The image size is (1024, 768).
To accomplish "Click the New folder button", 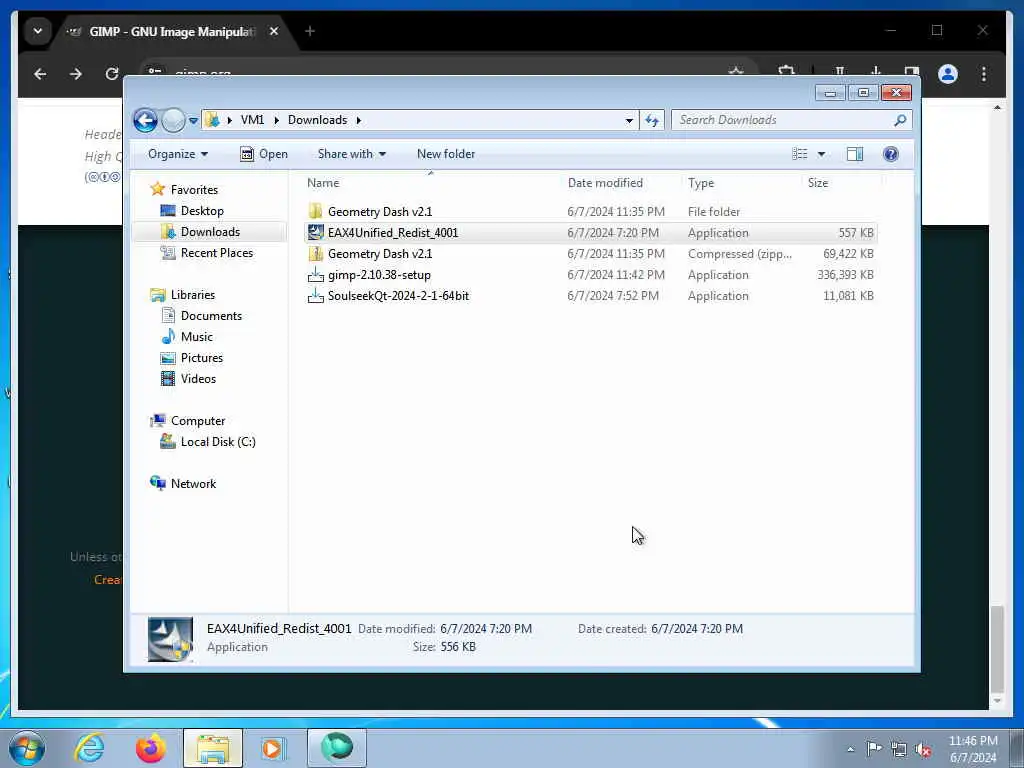I will pyautogui.click(x=446, y=154).
